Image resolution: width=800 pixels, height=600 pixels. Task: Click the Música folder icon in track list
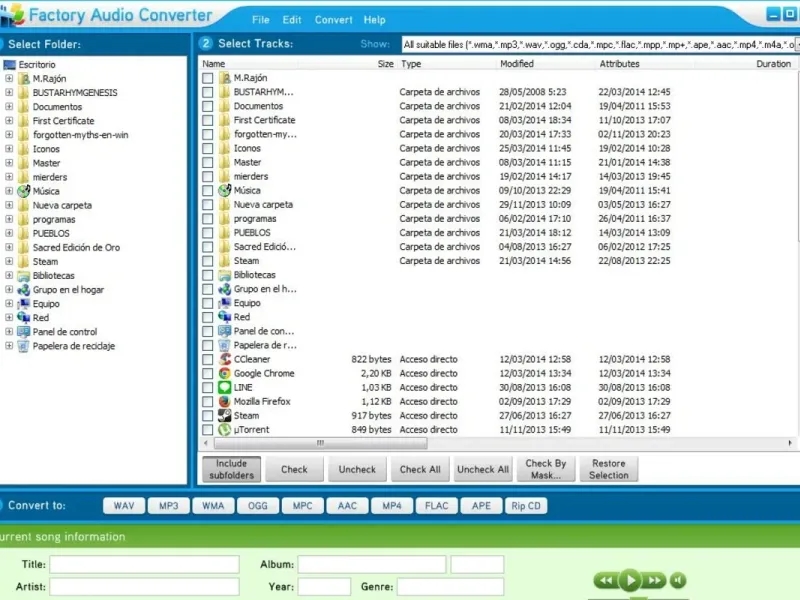224,190
